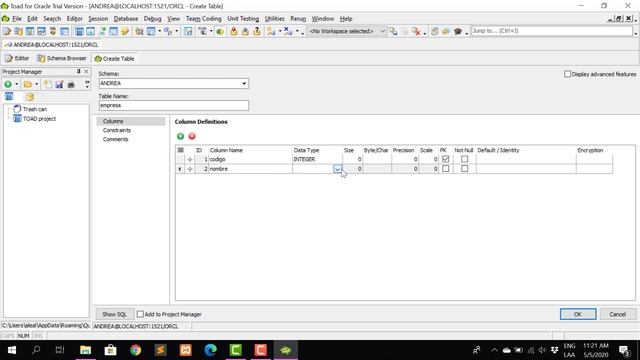Open the Utilities menu
This screenshot has height=360, width=640.
click(x=274, y=19)
